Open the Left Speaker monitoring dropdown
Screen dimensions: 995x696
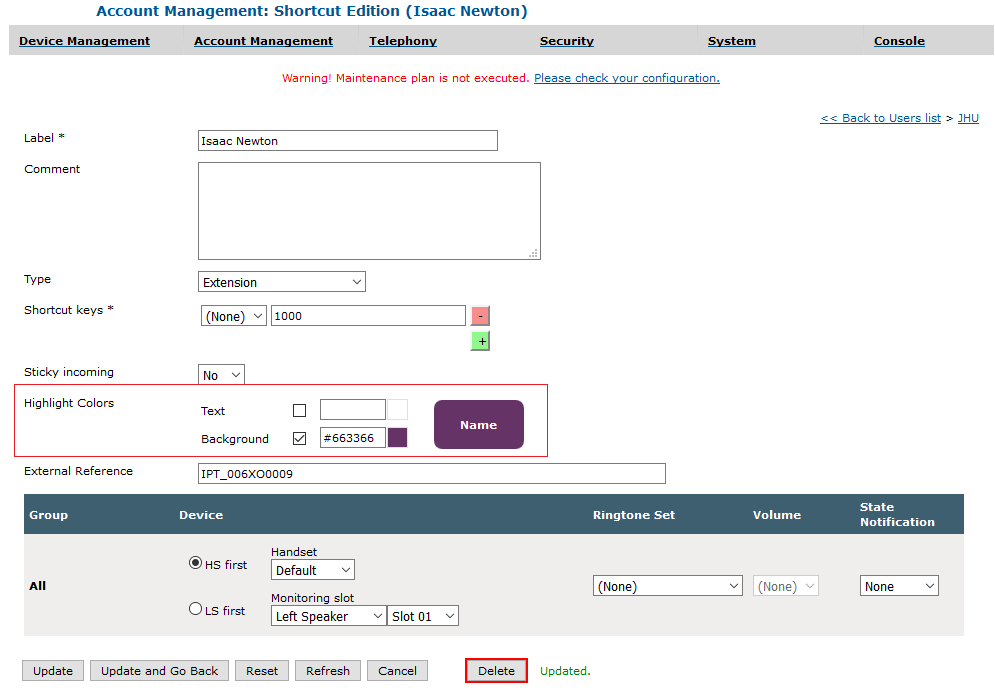click(329, 616)
